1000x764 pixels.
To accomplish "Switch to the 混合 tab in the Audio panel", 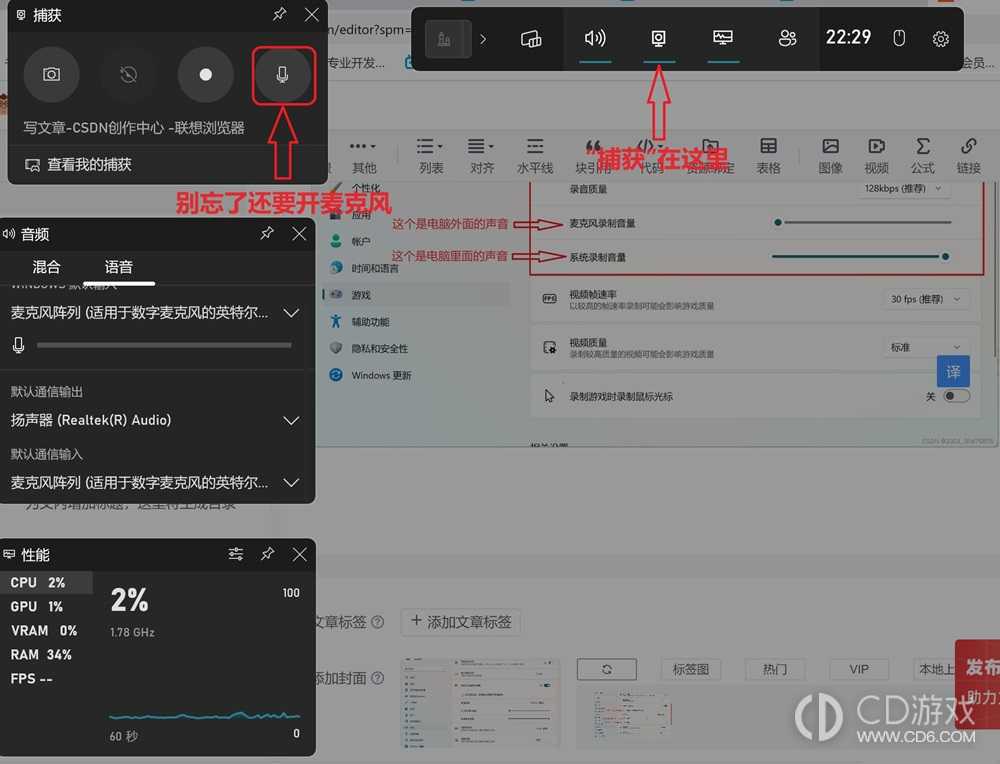I will pos(45,267).
